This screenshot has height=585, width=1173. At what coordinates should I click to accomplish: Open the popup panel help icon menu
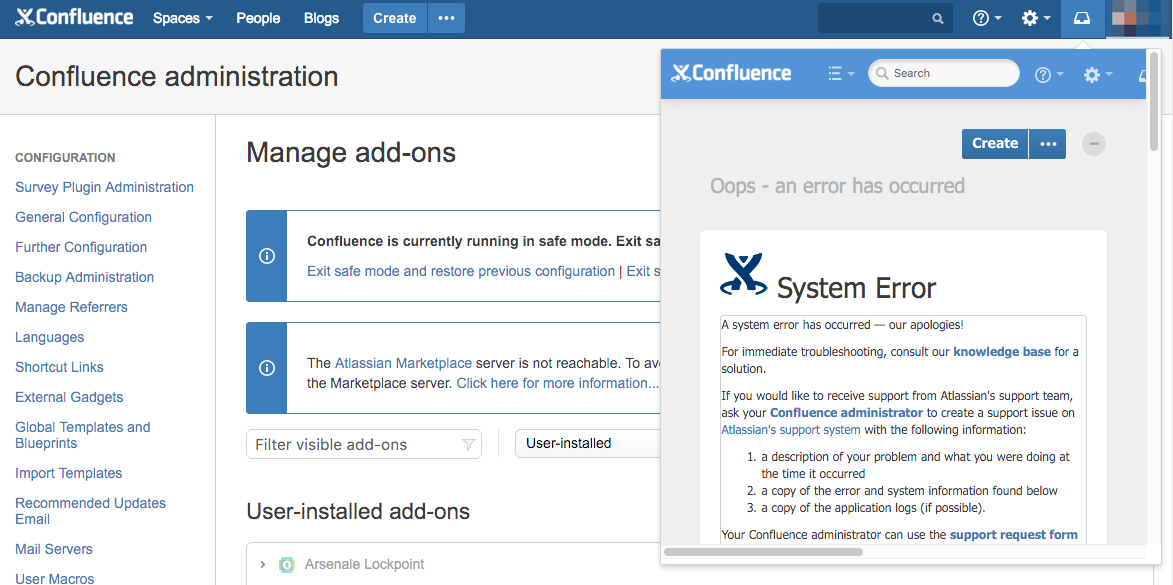[x=1049, y=74]
